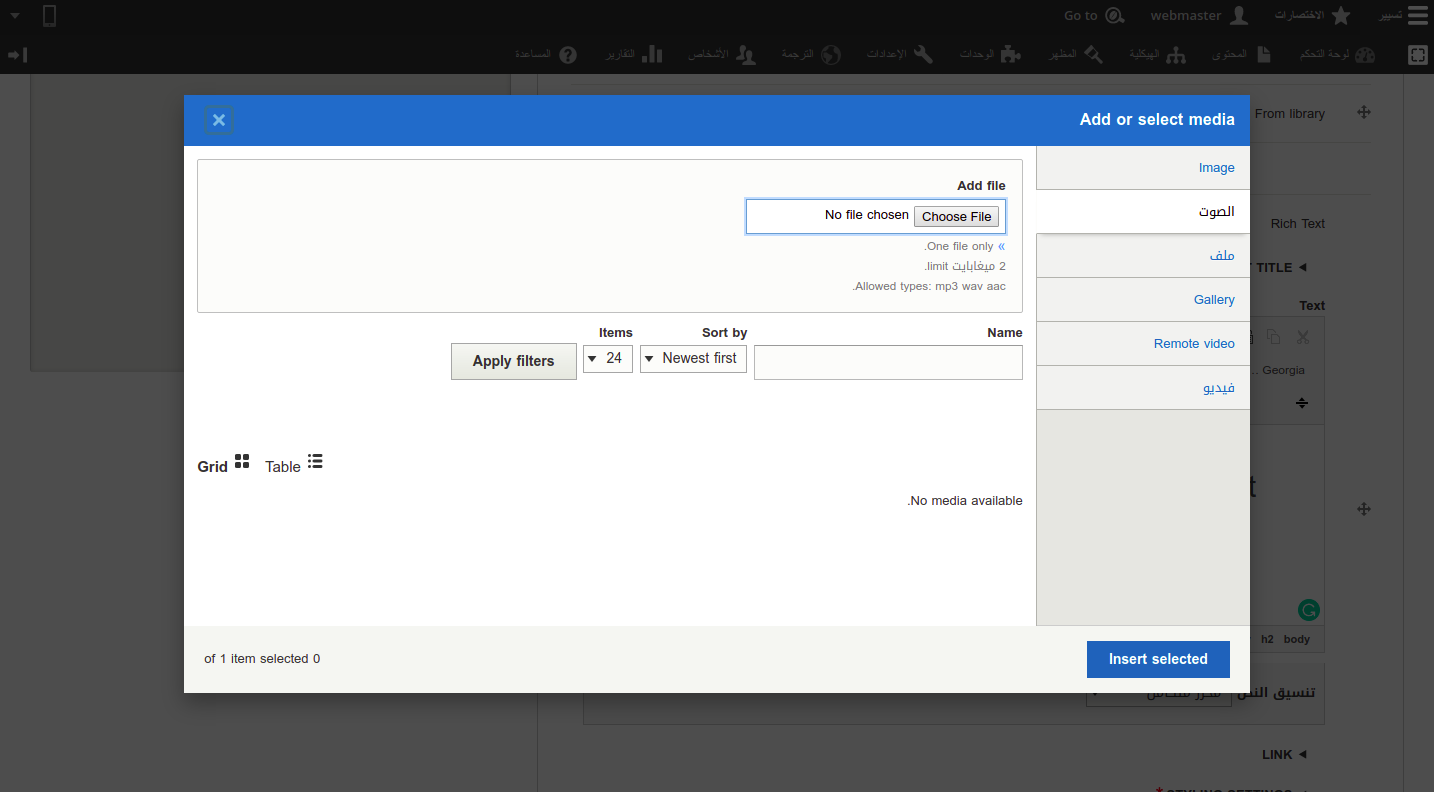The height and width of the screenshot is (792, 1434).
Task: Open الأشخاص people section in toolbar
Action: point(721,55)
